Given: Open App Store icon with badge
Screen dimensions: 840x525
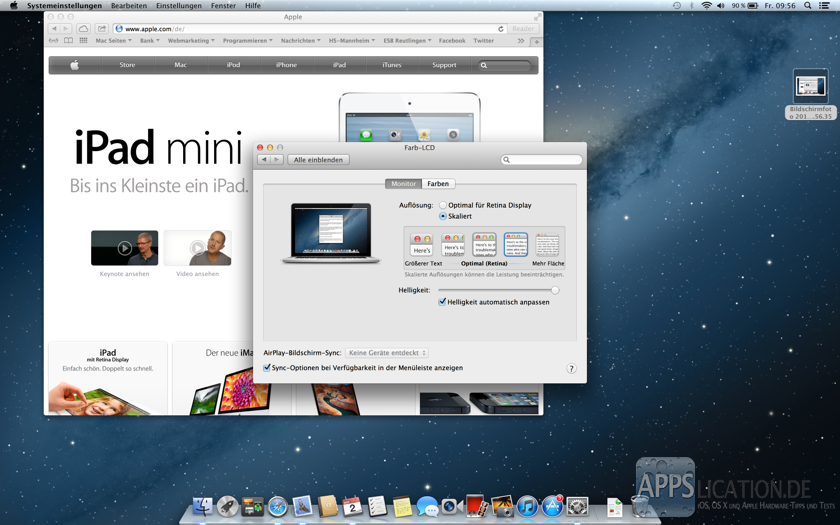Looking at the screenshot, I should click(552, 506).
